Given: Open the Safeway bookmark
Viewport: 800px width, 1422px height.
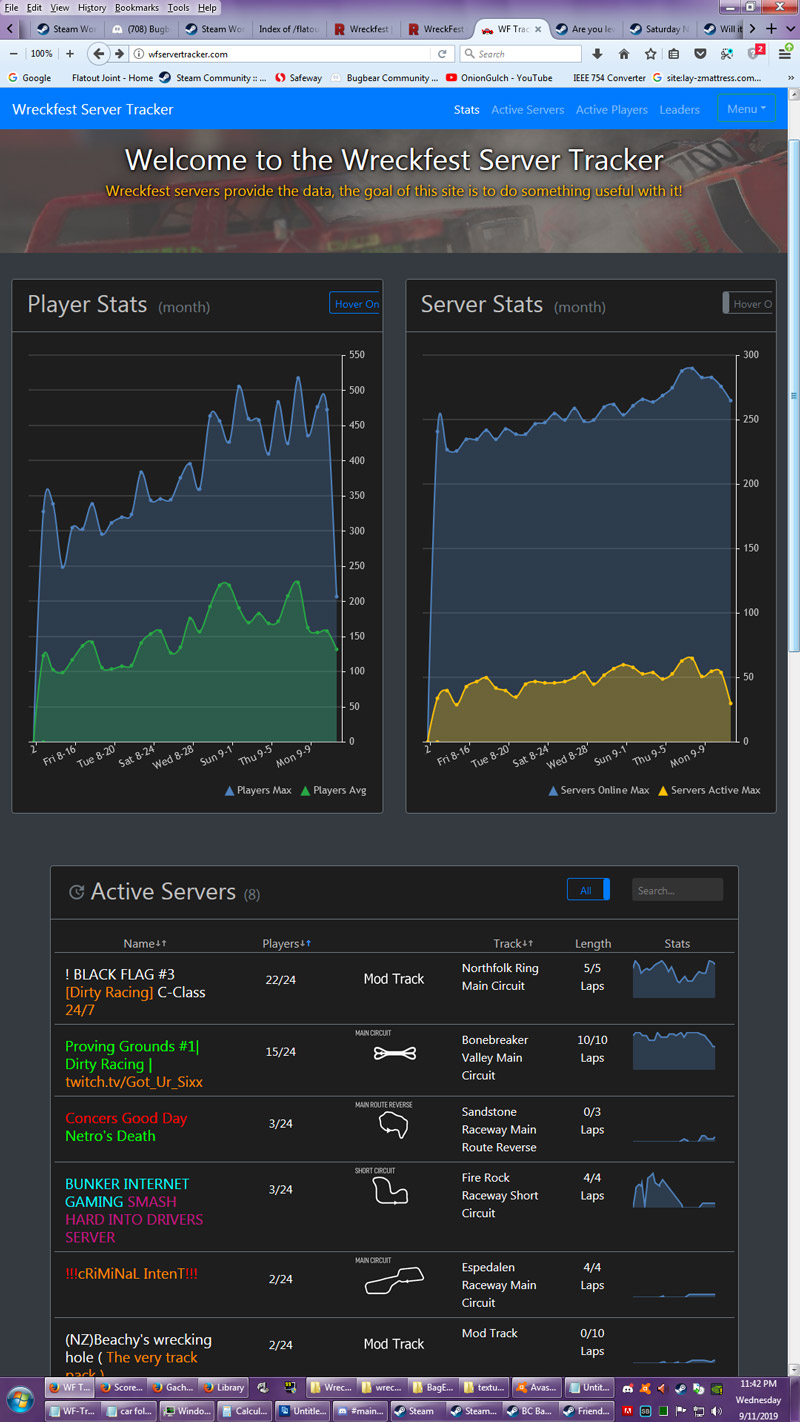Looking at the screenshot, I should click(299, 77).
